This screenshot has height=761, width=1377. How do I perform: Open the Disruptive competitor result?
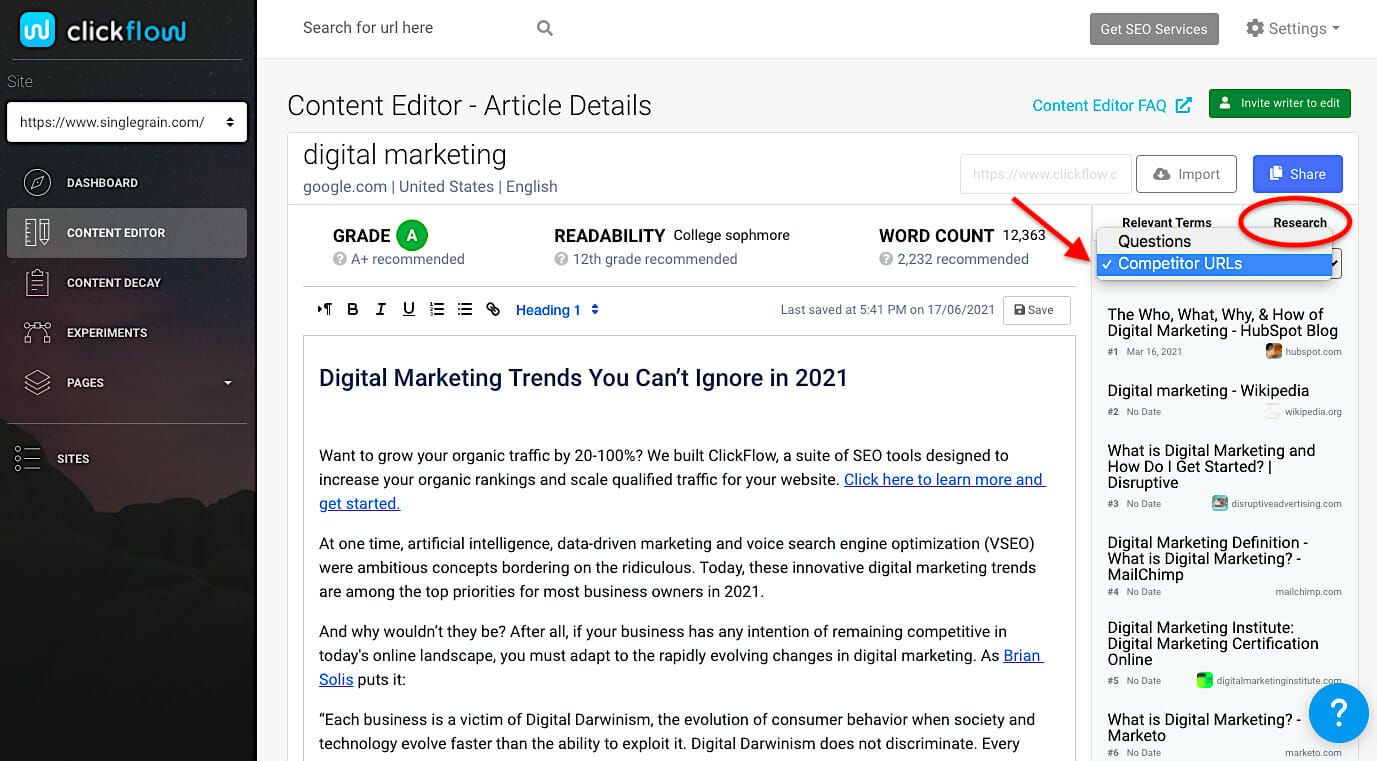(1211, 466)
